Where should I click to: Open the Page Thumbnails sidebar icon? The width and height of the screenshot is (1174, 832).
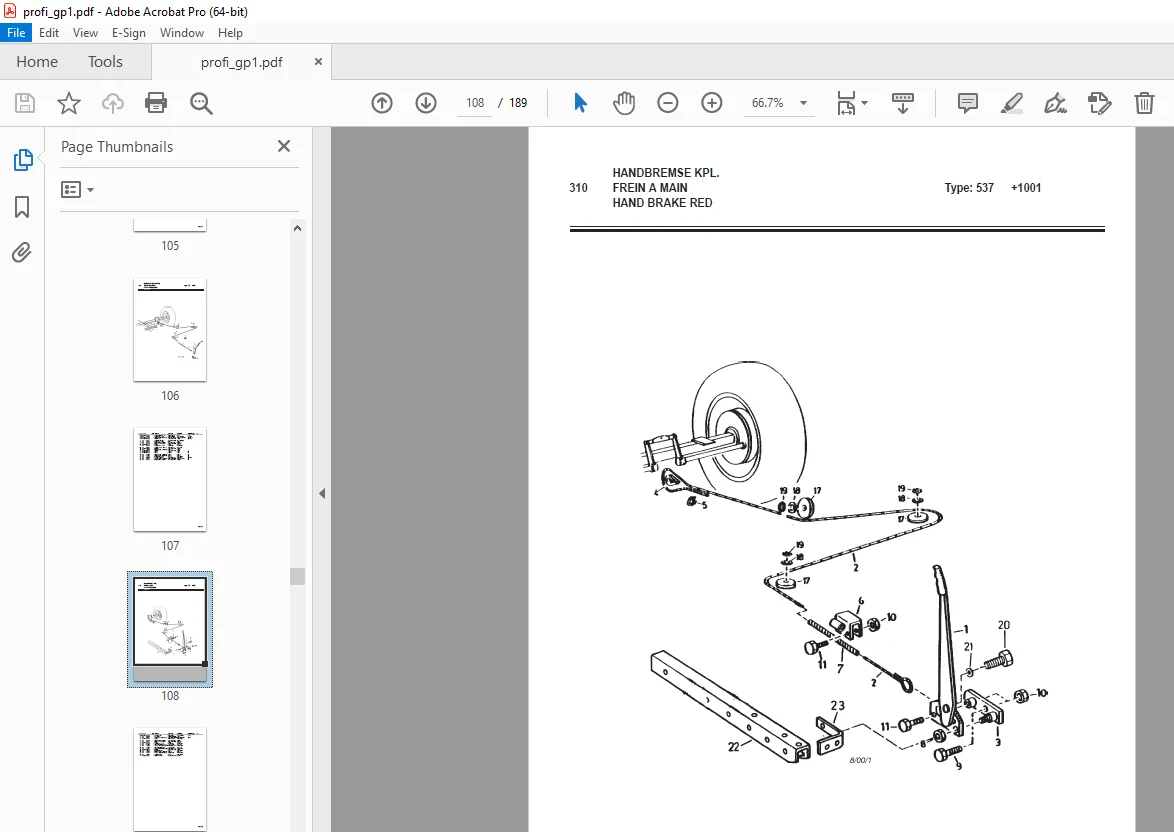(22, 160)
